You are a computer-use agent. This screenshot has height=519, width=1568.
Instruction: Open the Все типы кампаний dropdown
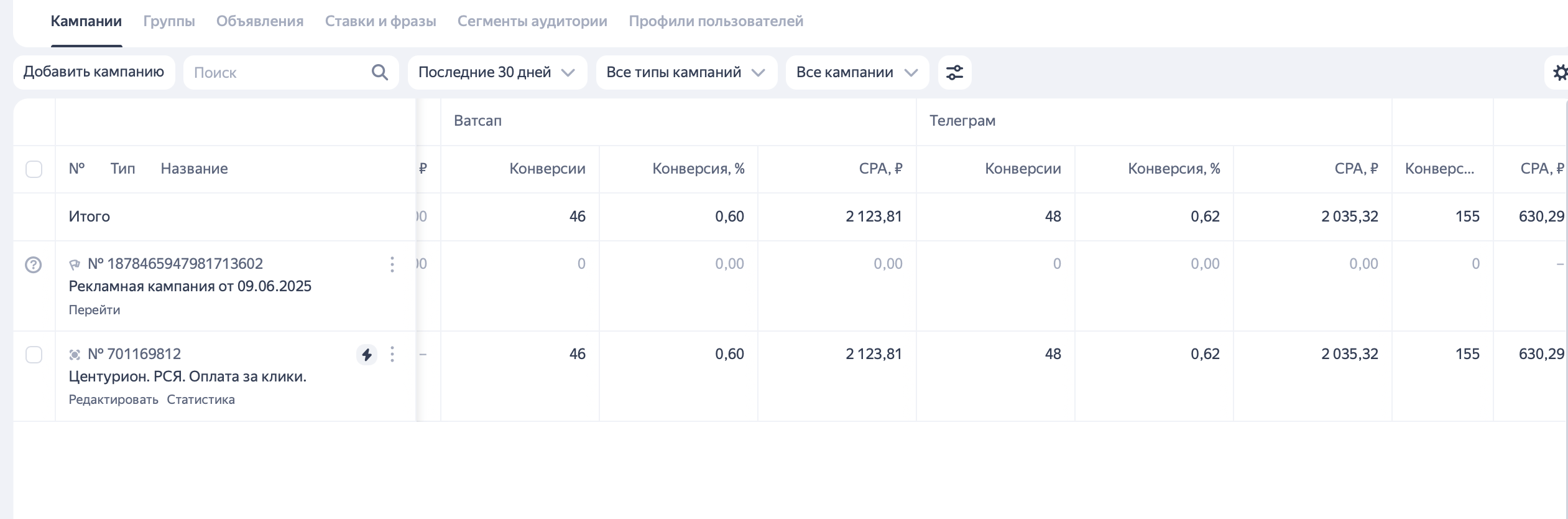coord(686,73)
